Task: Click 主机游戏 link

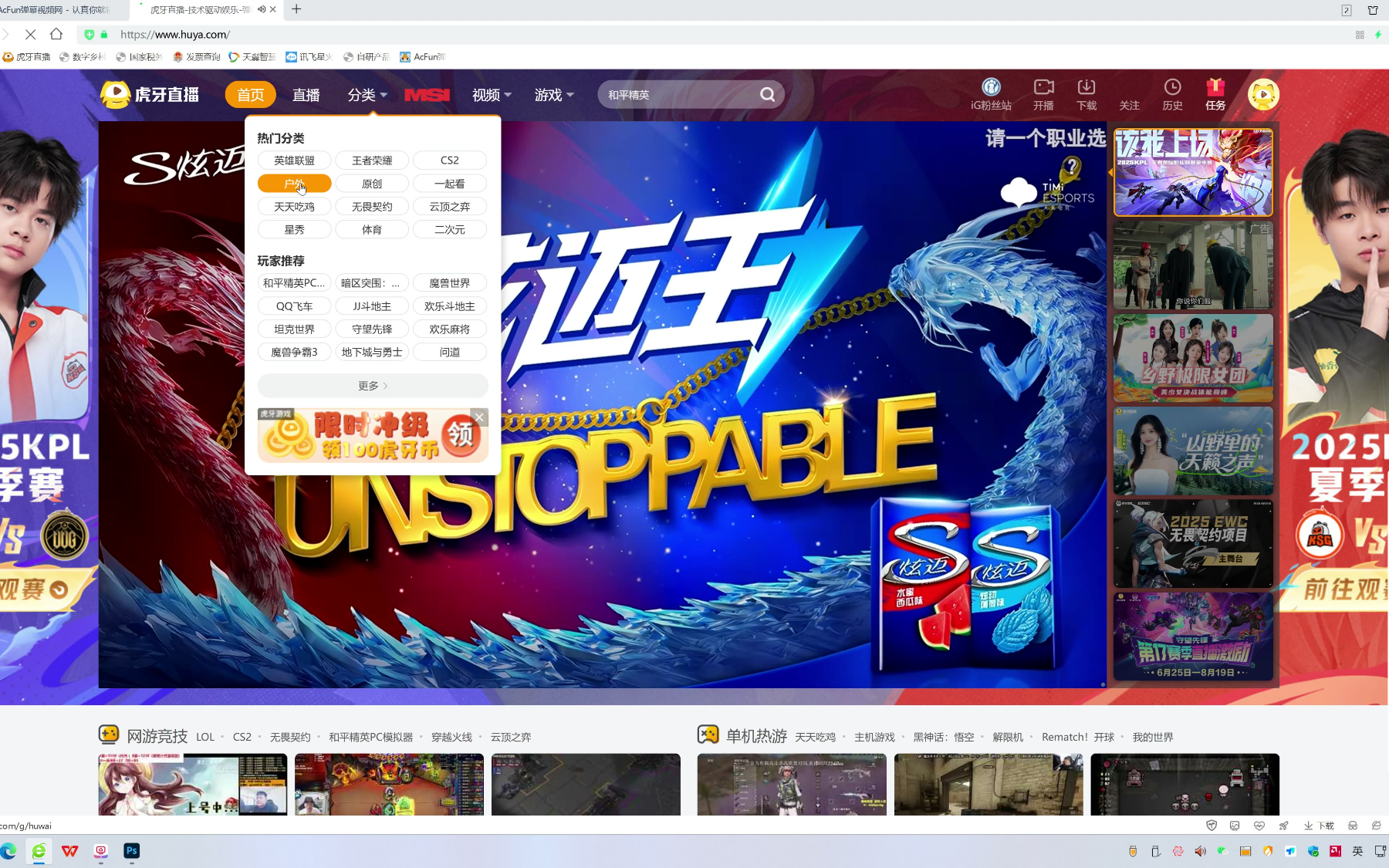Action: click(x=874, y=737)
